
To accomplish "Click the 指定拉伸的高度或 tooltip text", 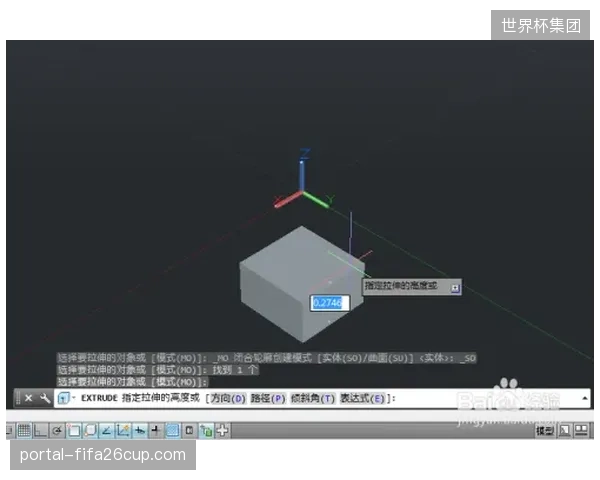I will pos(401,286).
